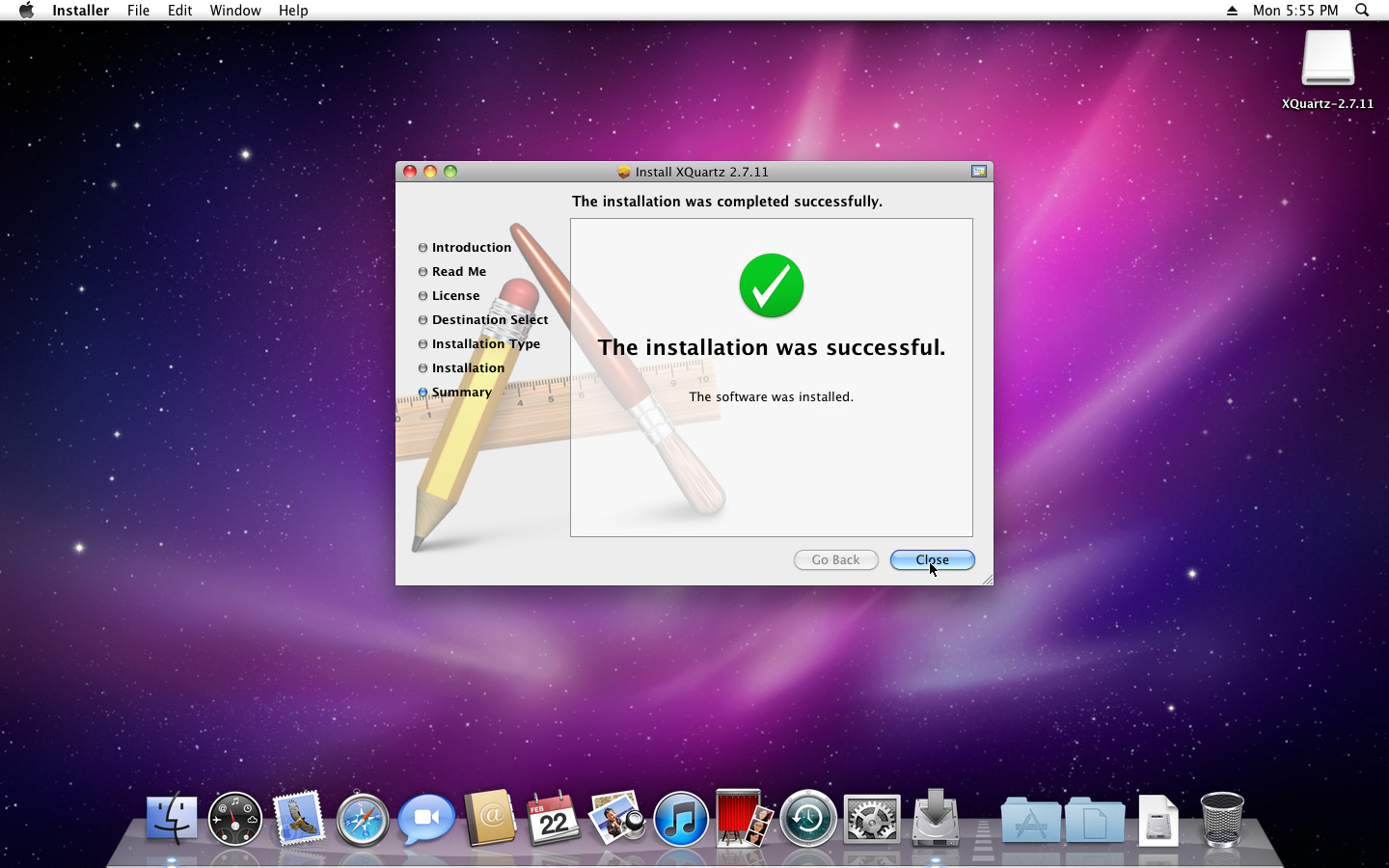Open the File menu
The height and width of the screenshot is (868, 1389).
click(x=138, y=11)
